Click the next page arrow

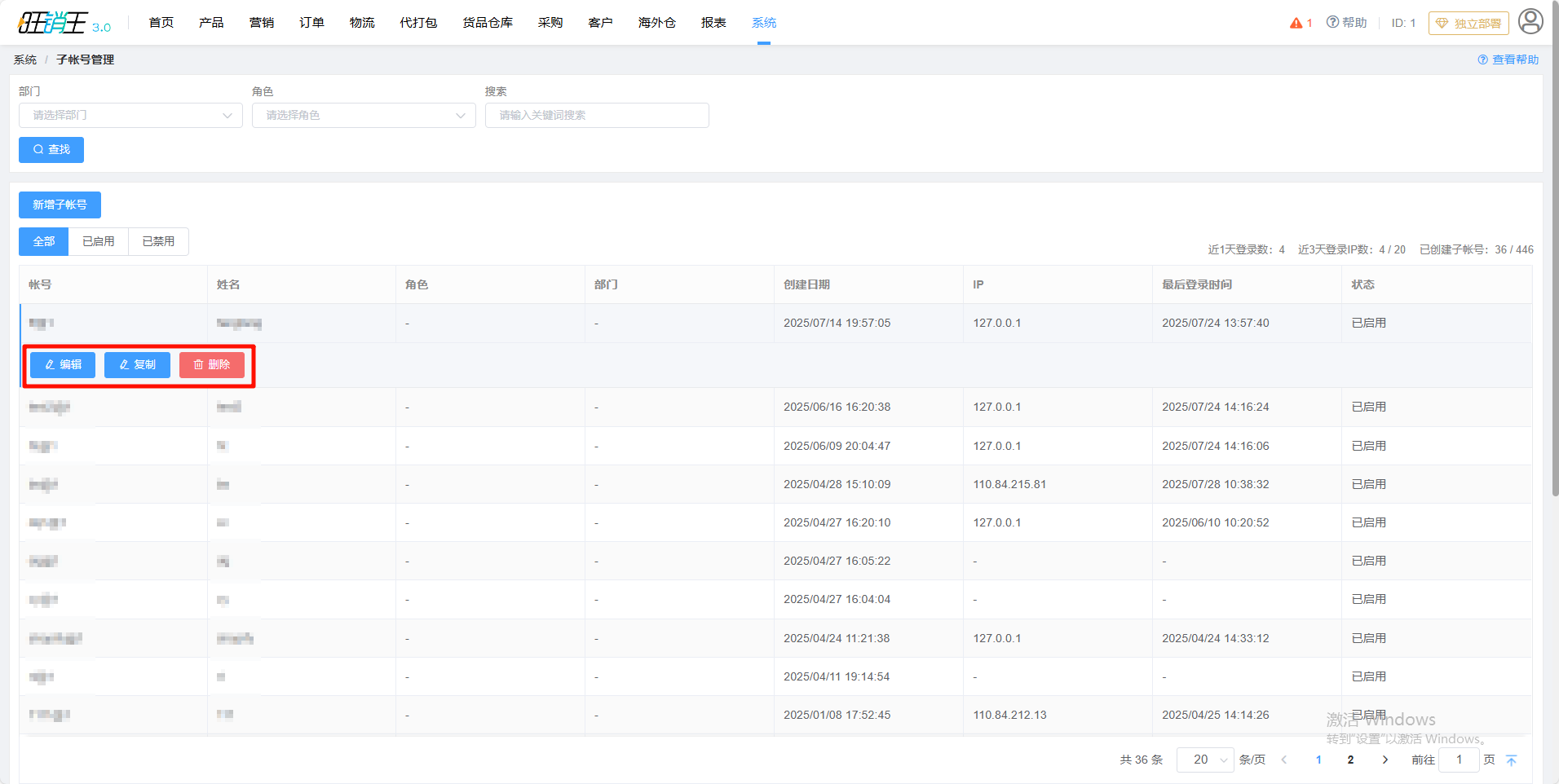point(1385,760)
